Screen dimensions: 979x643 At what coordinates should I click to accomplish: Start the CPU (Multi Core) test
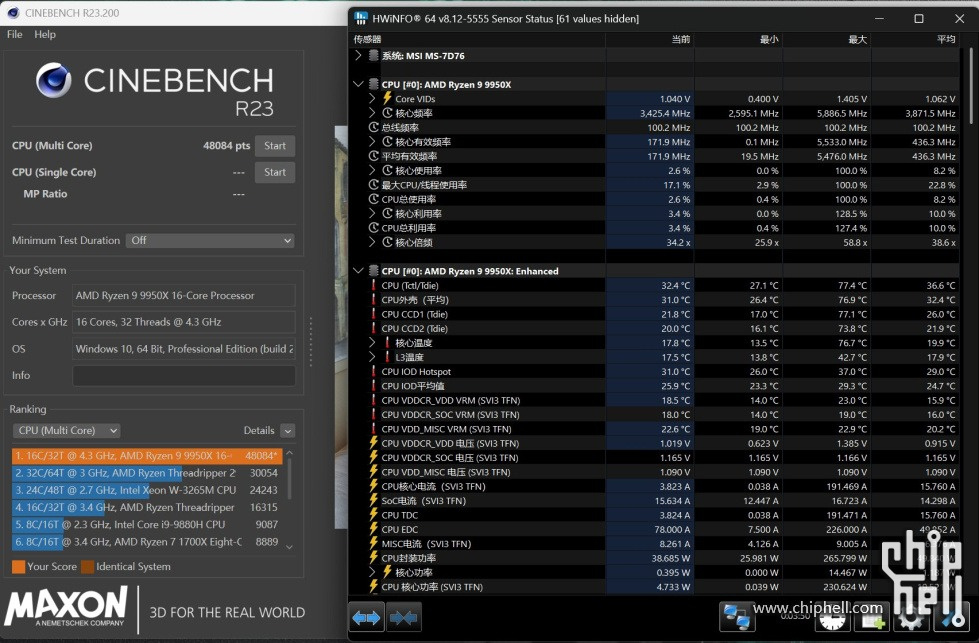(275, 145)
